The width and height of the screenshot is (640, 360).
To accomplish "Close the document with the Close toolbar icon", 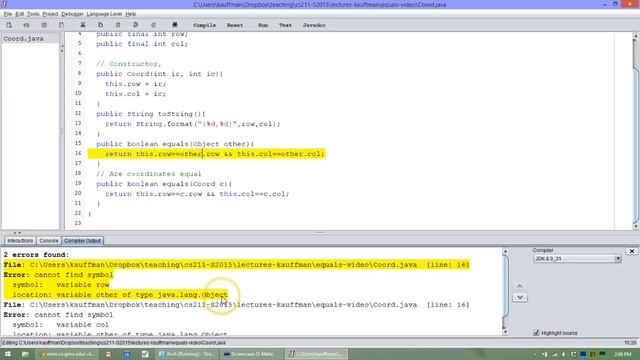I will coord(61,25).
